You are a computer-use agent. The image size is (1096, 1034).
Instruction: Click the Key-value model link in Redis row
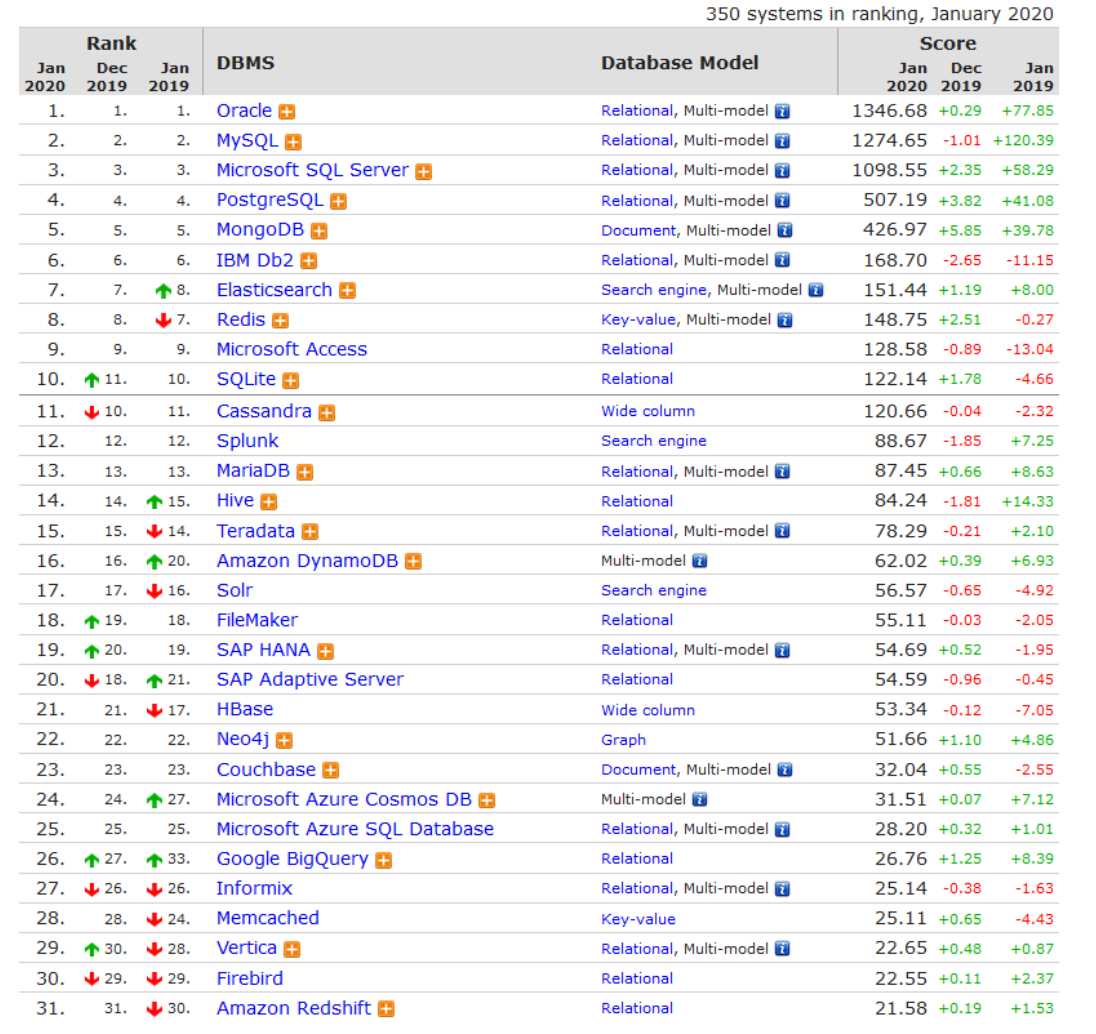tap(638, 320)
